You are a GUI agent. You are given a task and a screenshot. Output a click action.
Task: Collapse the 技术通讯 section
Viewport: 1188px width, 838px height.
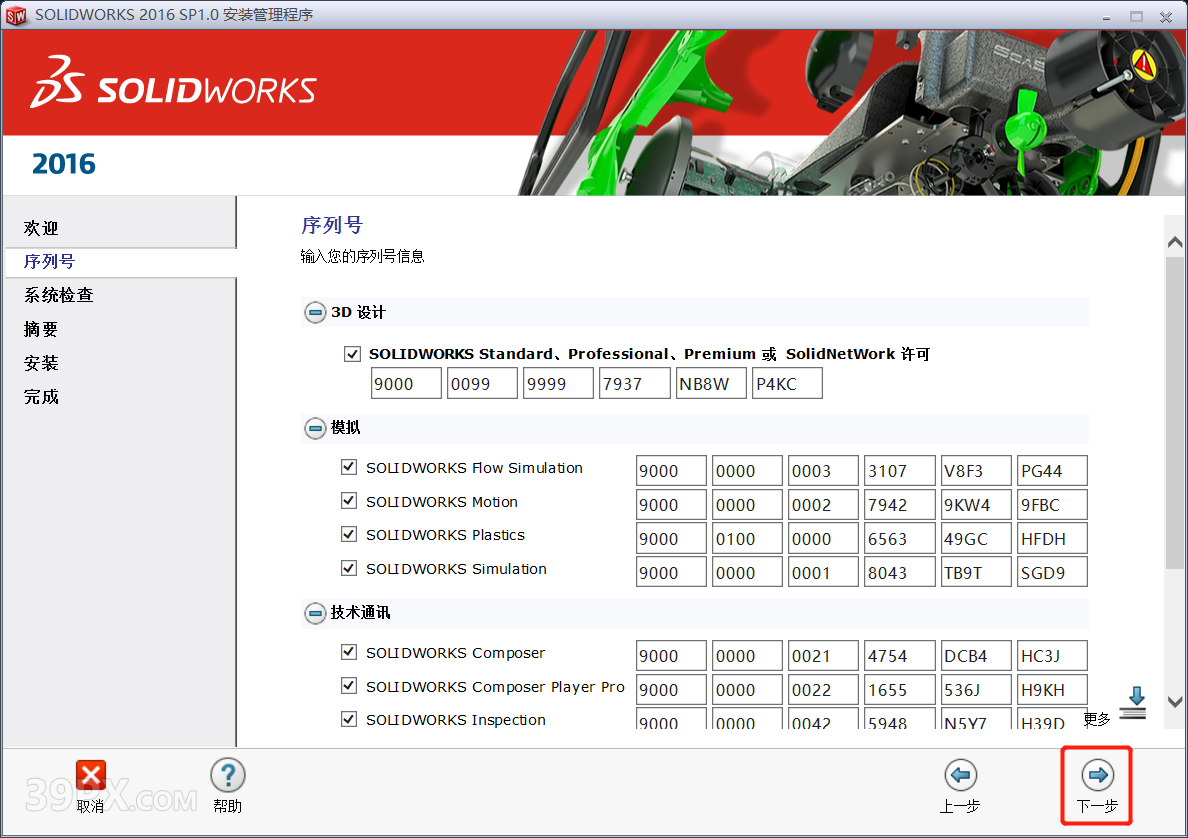point(313,613)
